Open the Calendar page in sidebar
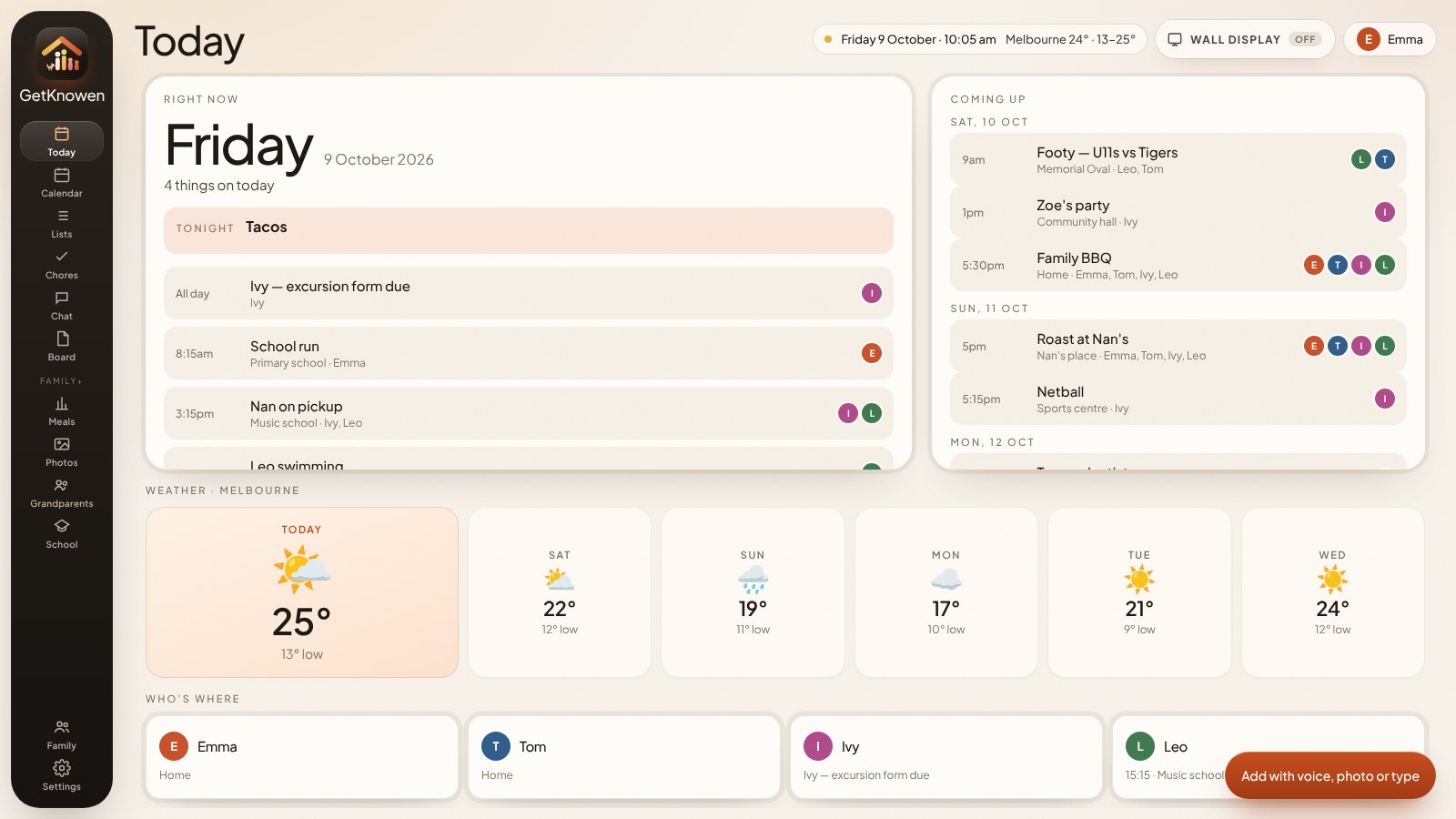 [x=62, y=182]
